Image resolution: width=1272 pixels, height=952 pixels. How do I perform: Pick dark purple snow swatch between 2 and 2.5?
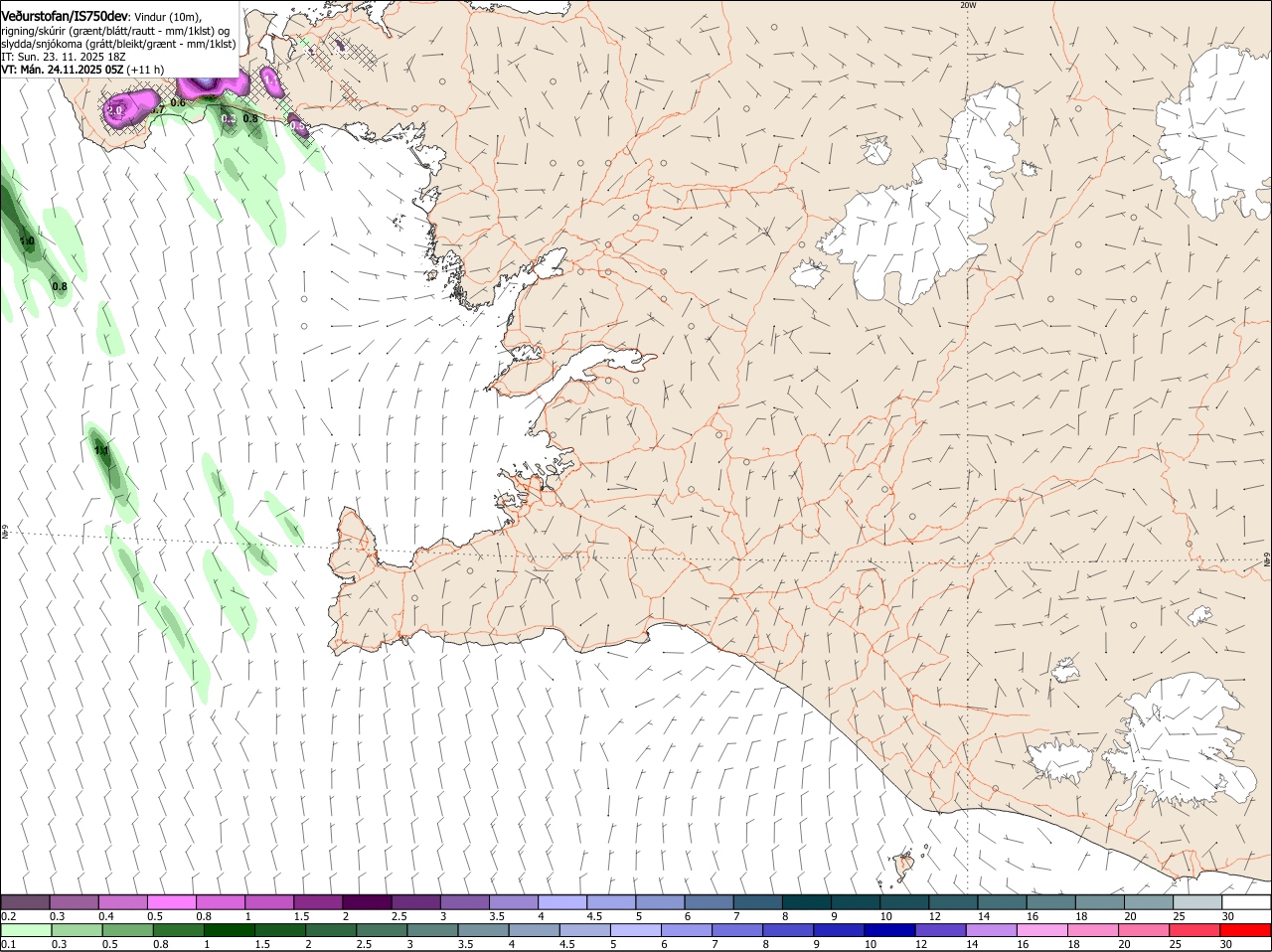coord(366,902)
